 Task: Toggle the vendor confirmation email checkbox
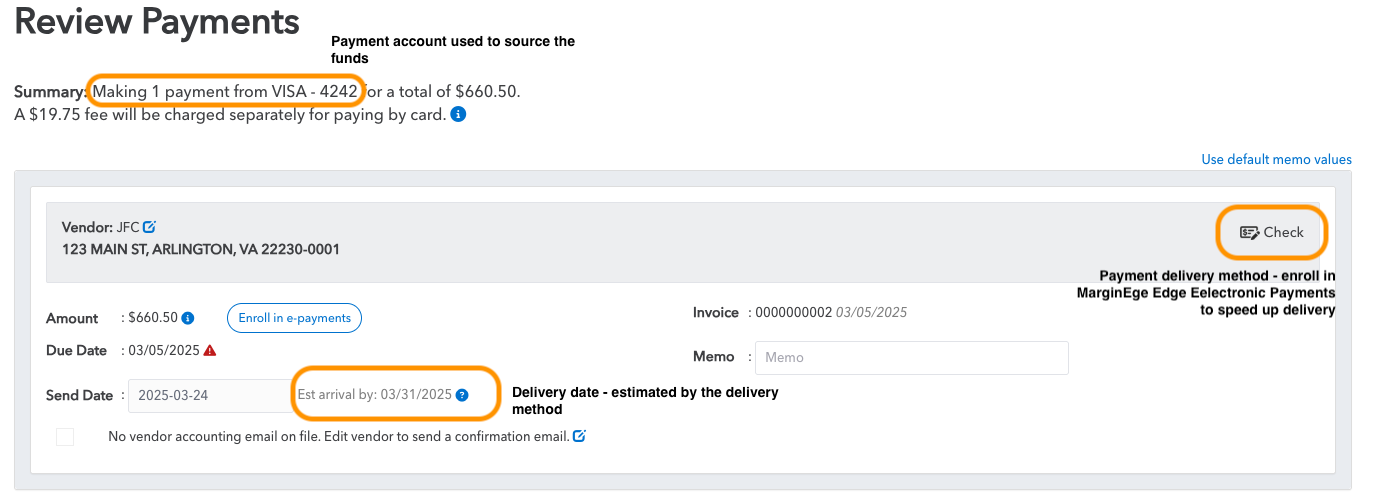(65, 437)
